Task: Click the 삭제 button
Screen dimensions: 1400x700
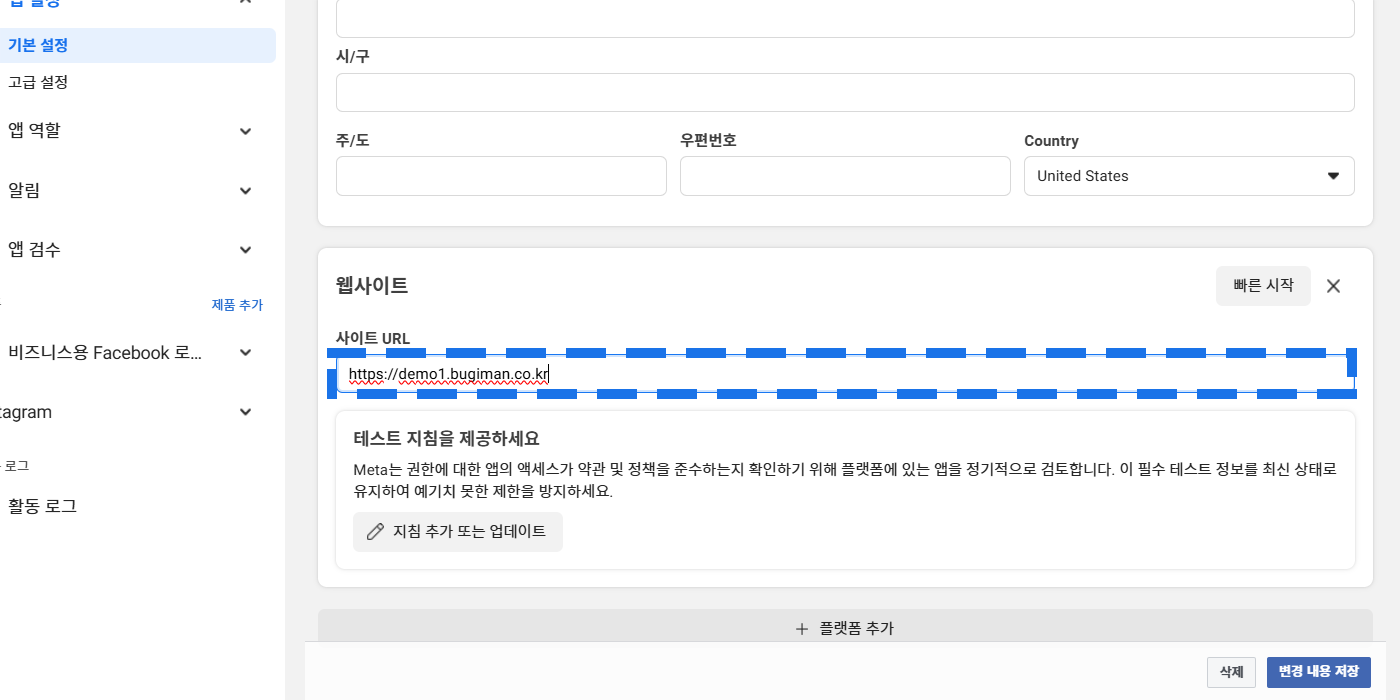Action: [1231, 672]
